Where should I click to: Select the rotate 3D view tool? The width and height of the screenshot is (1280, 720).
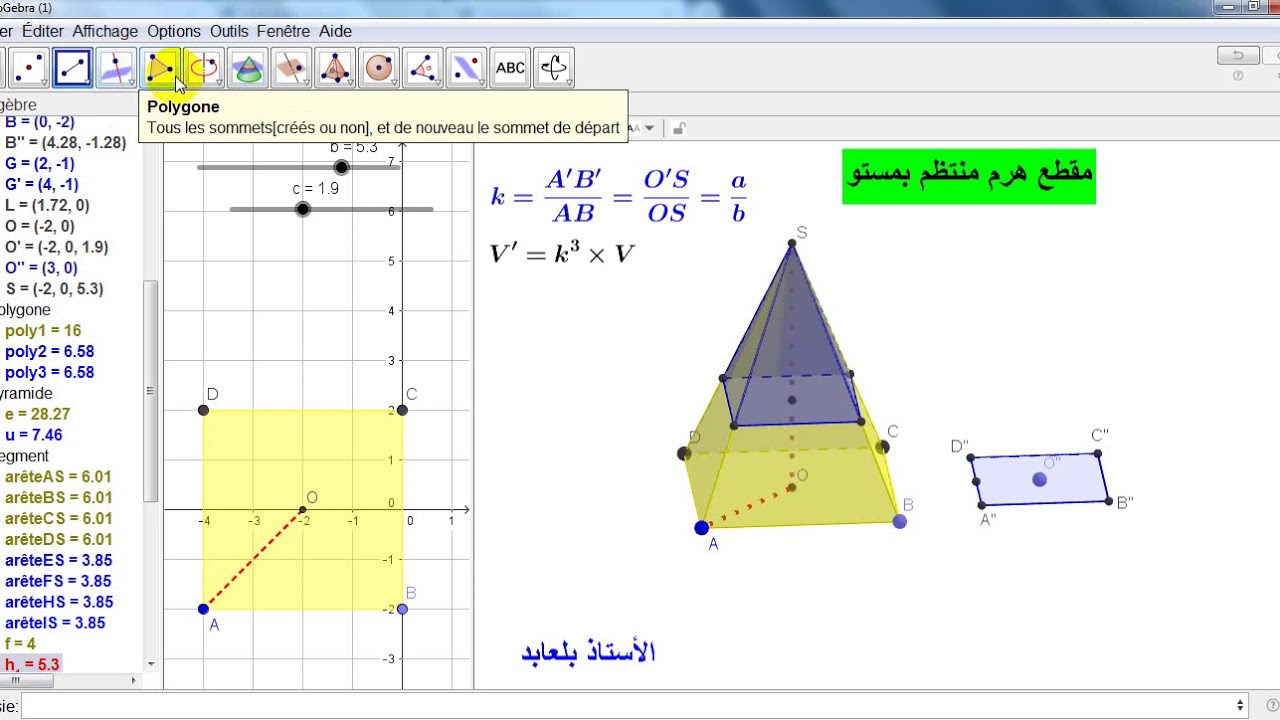point(554,68)
